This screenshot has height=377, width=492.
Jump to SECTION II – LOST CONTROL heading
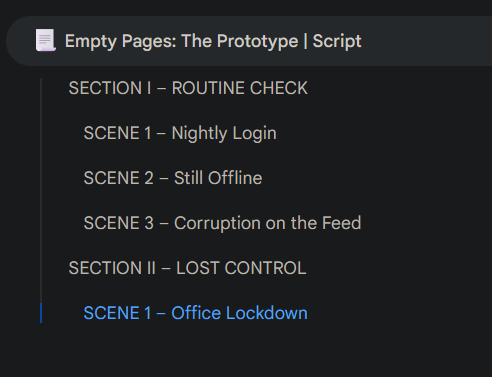click(187, 268)
